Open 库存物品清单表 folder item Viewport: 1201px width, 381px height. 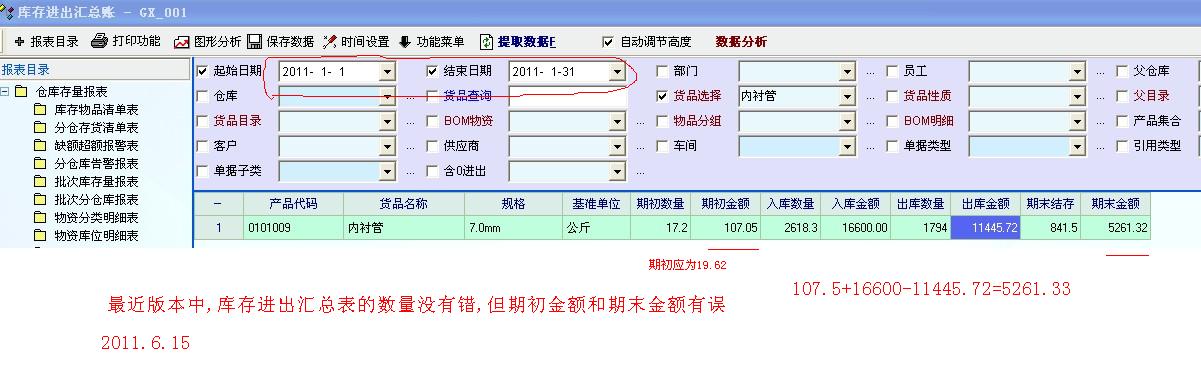point(96,110)
